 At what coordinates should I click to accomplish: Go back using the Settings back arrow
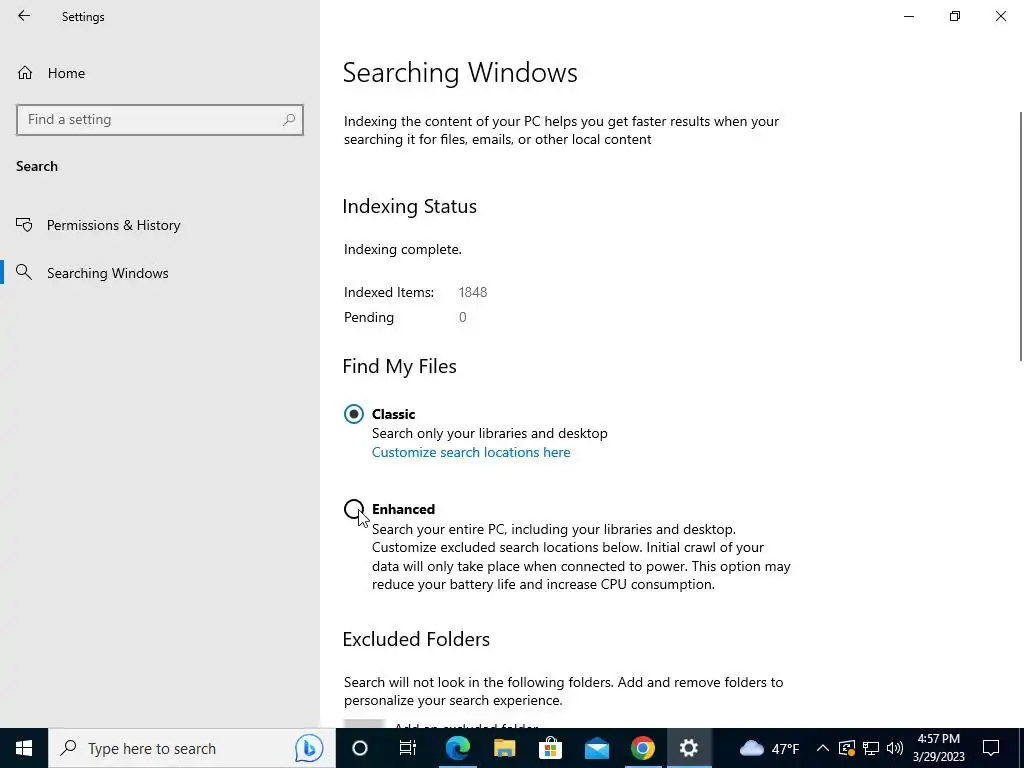click(x=24, y=16)
